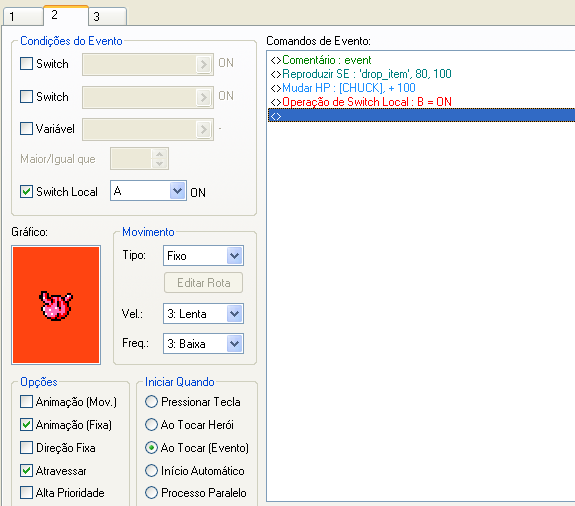The height and width of the screenshot is (506, 575).
Task: Select the Início Automático trigger
Action: 151,470
